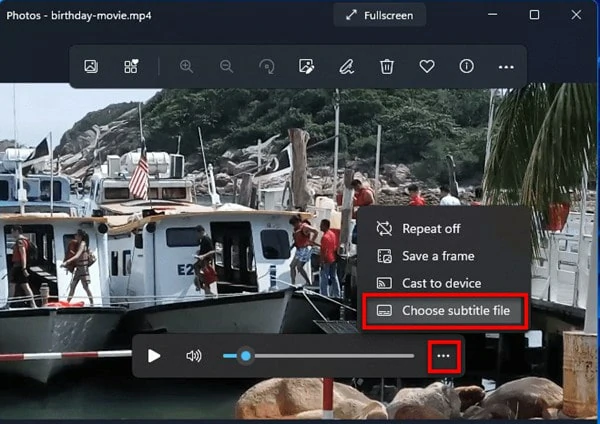Minimize the Photos window
Image resolution: width=600 pixels, height=424 pixels.
[493, 15]
